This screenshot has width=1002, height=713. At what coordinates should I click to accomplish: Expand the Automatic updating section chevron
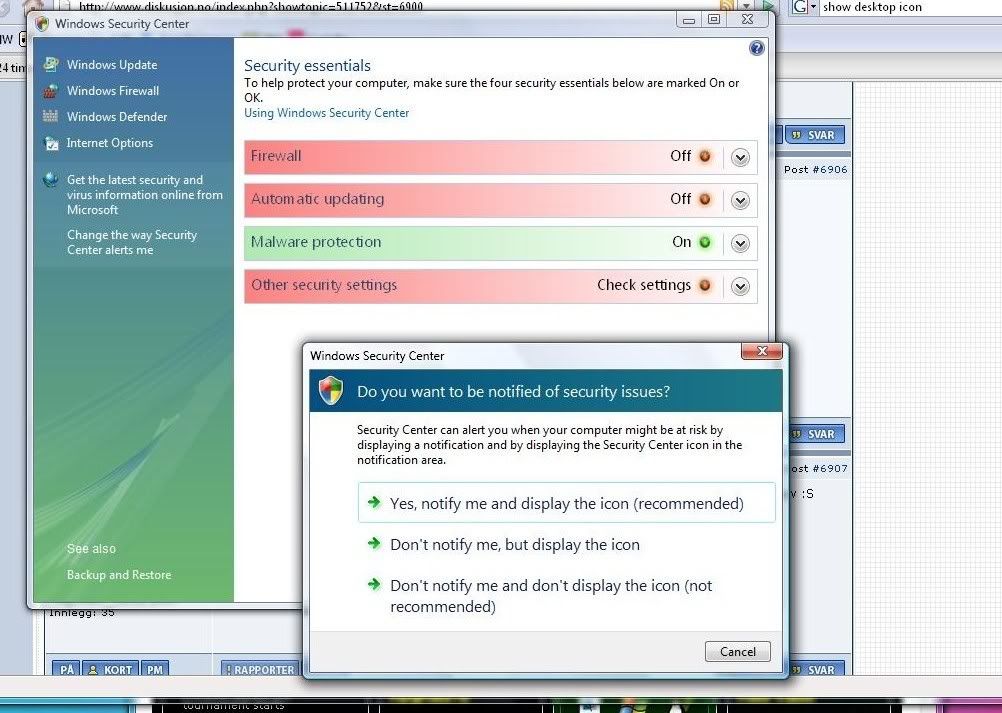pyautogui.click(x=740, y=201)
